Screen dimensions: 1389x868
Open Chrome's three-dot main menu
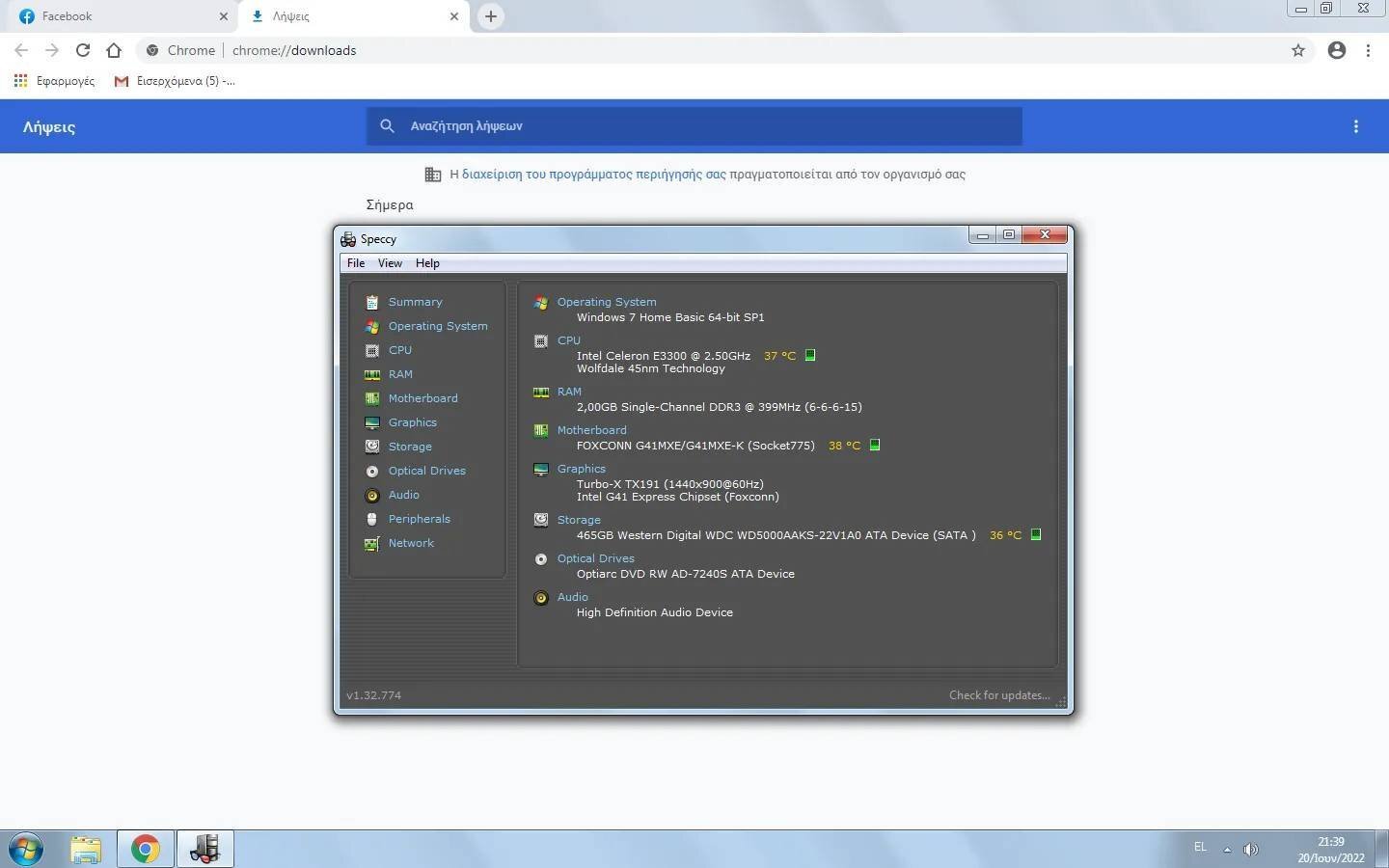(x=1368, y=50)
